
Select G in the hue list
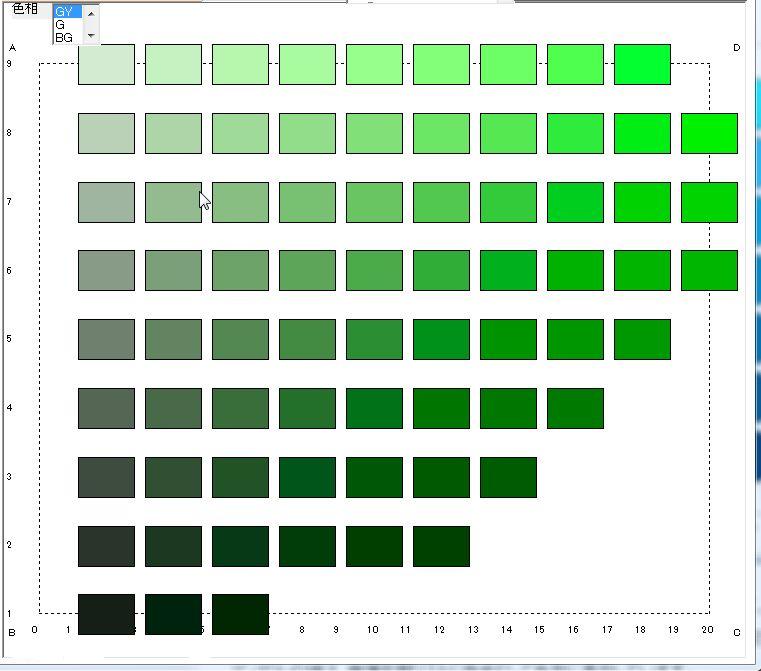click(62, 25)
